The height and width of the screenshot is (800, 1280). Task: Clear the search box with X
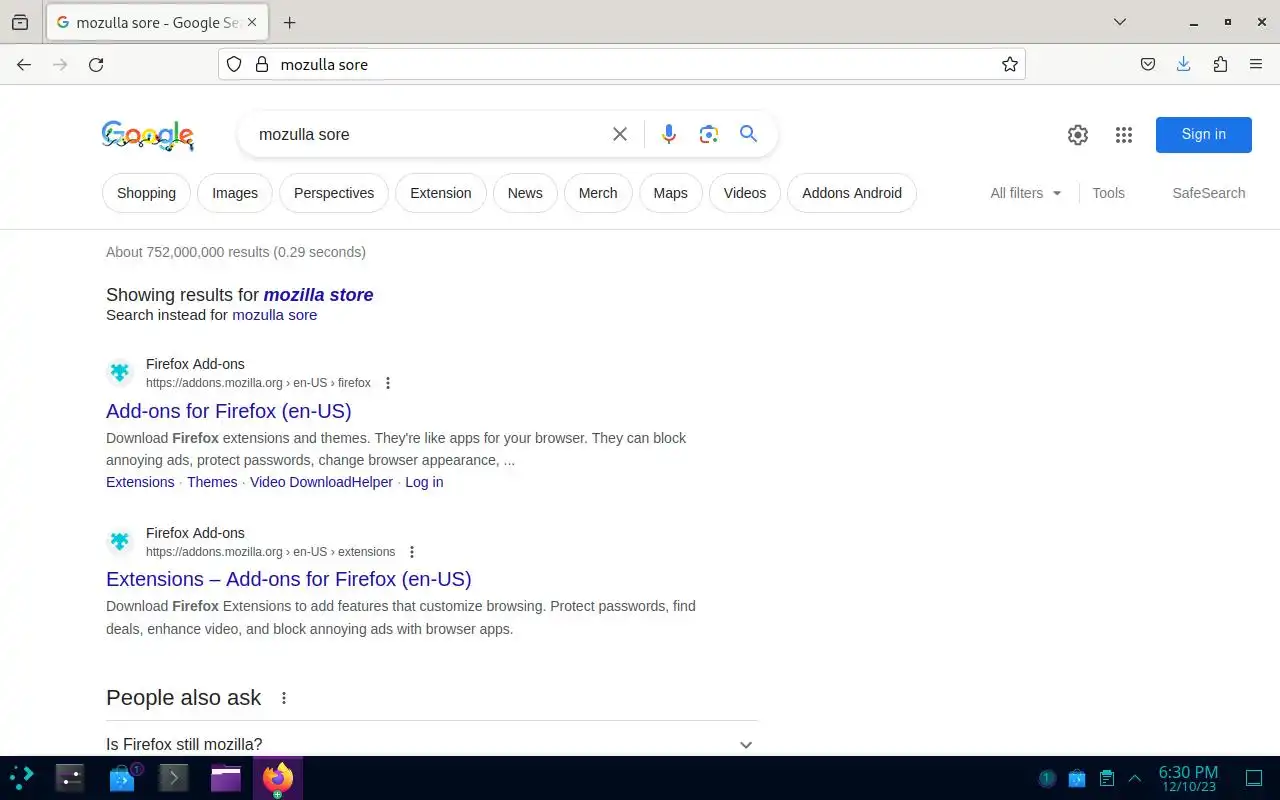coord(620,134)
